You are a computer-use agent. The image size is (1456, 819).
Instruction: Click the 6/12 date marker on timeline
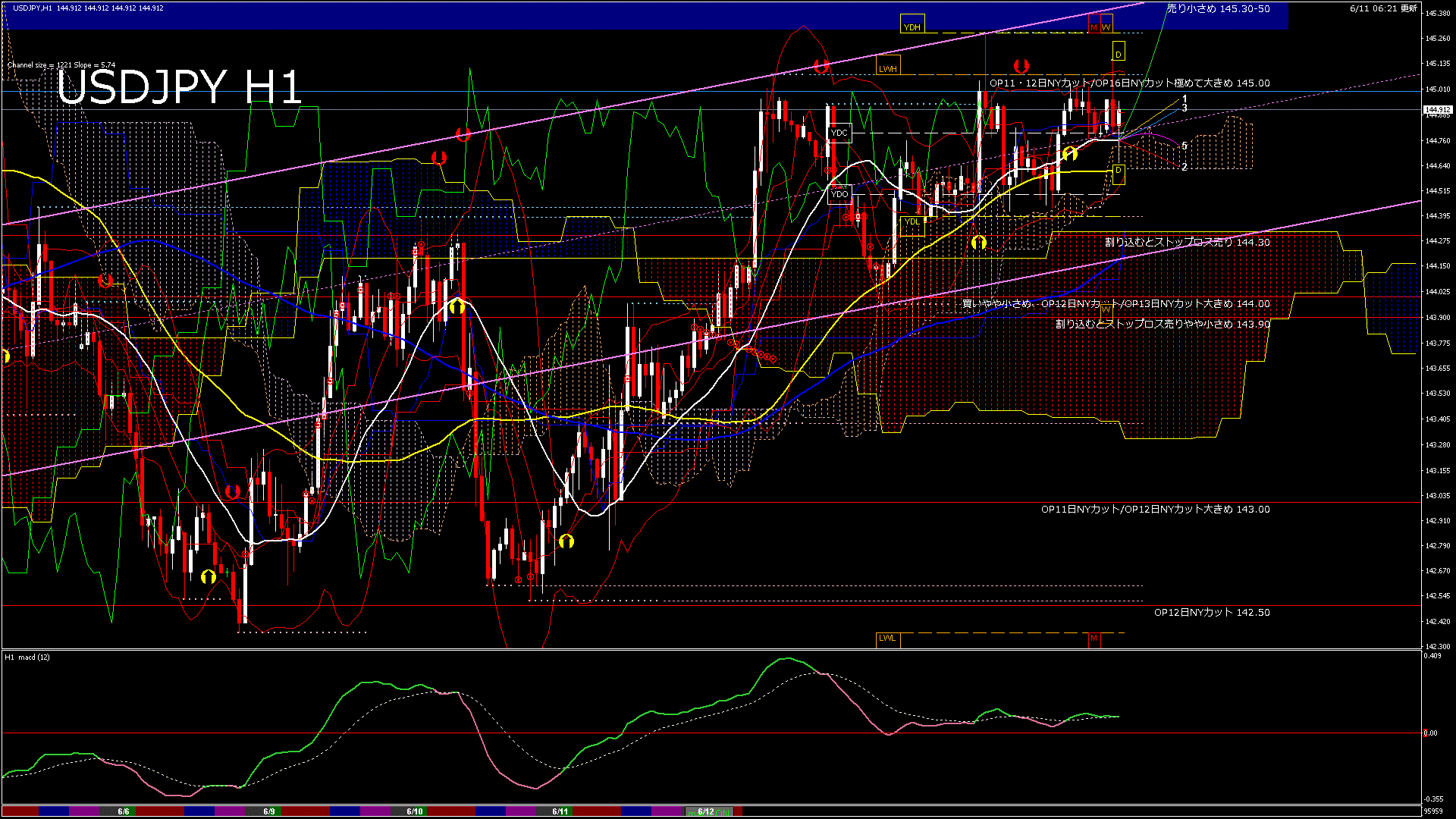coord(706,811)
